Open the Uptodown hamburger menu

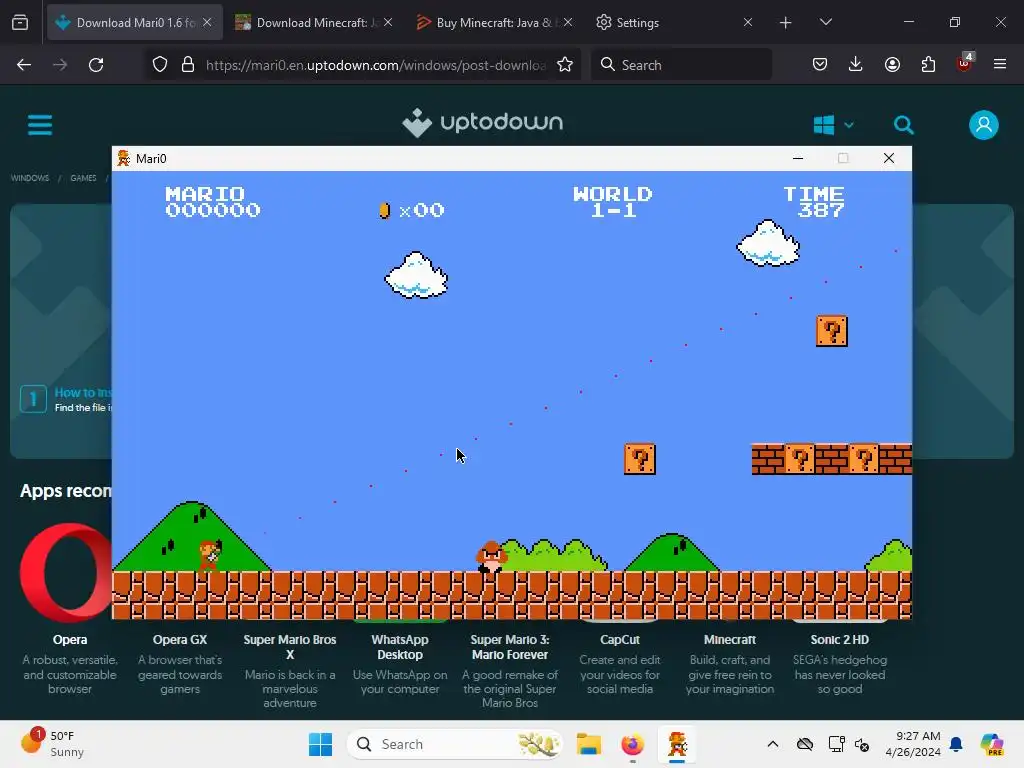tap(40, 125)
